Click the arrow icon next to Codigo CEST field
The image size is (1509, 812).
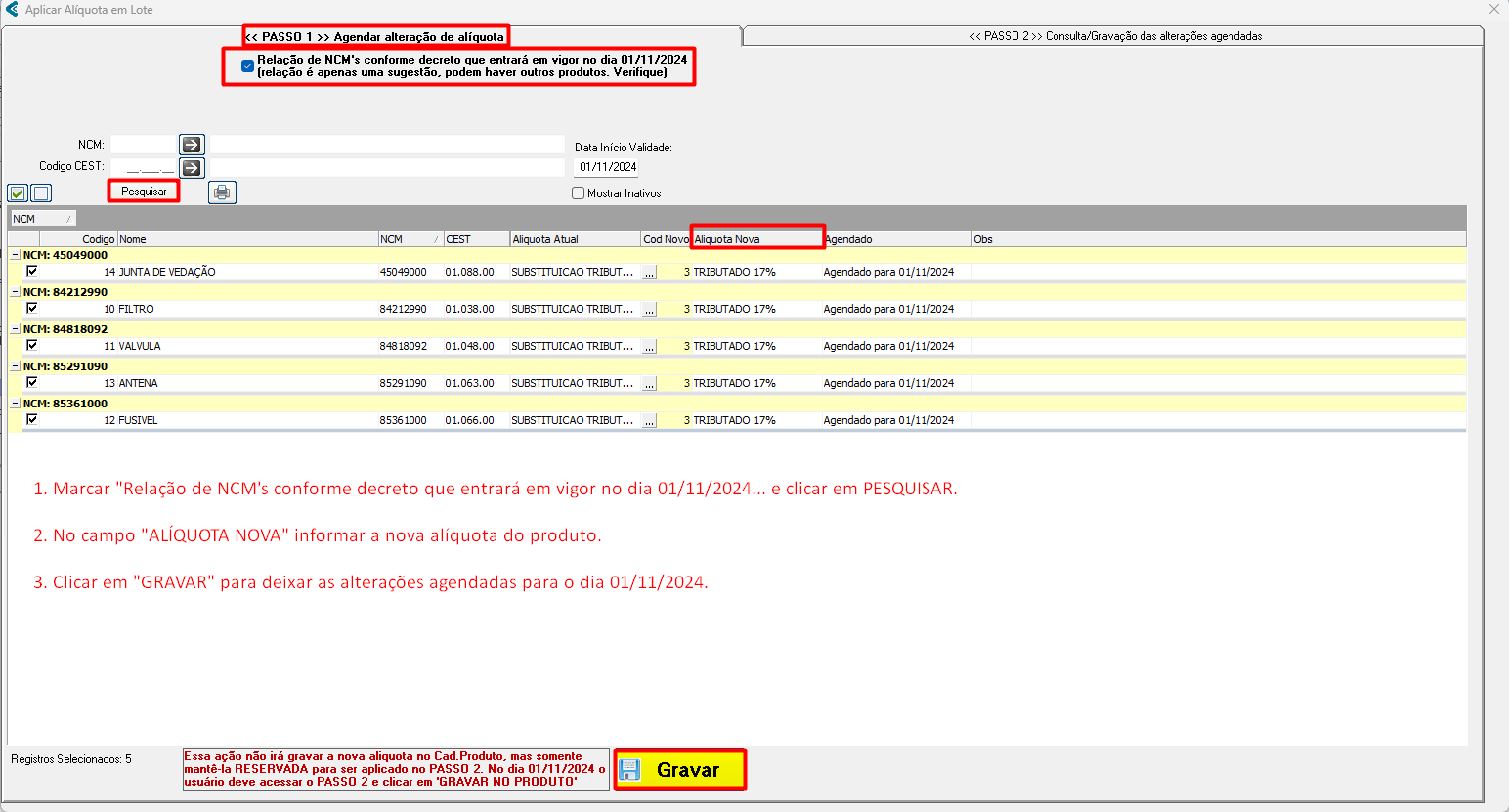192,168
